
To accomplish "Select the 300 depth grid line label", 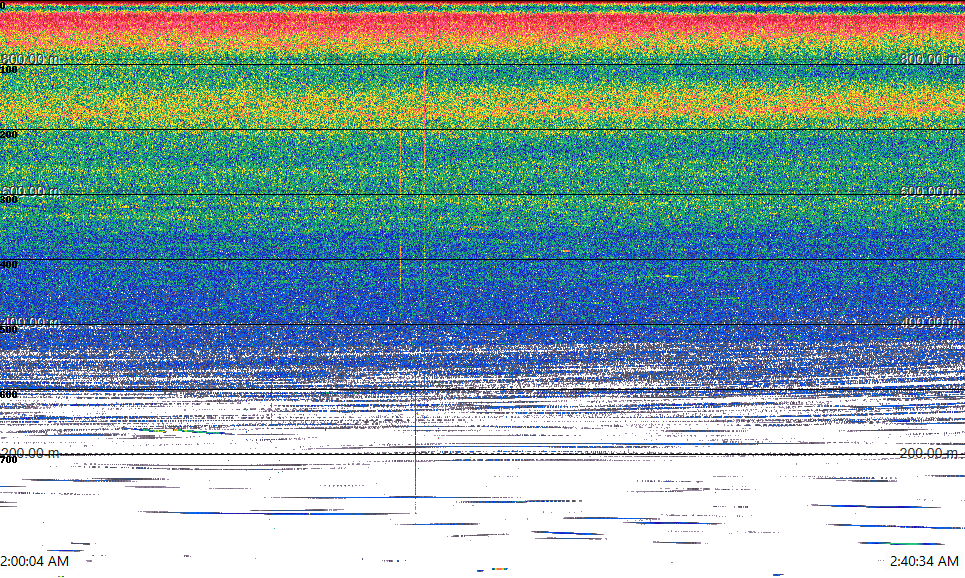I will coord(9,199).
